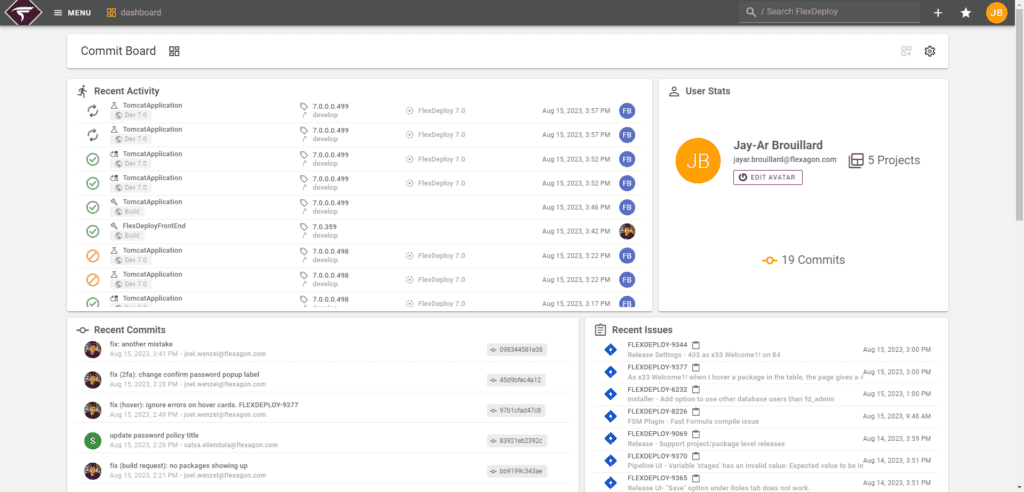This screenshot has width=1024, height=492.
Task: Click commit hash 45d9bfec4a12
Action: 517,380
